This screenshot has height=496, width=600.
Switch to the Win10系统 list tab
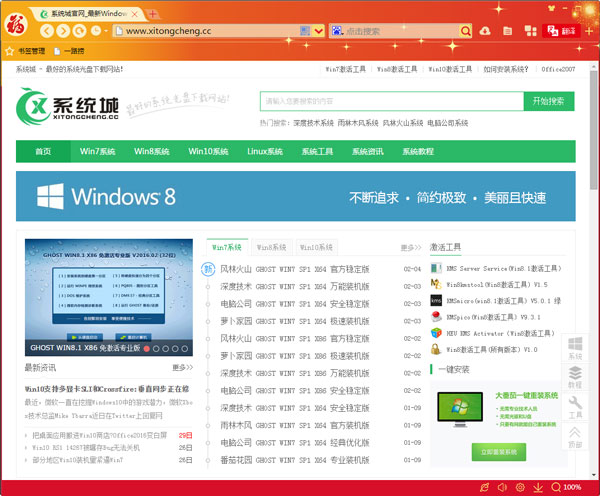316,248
